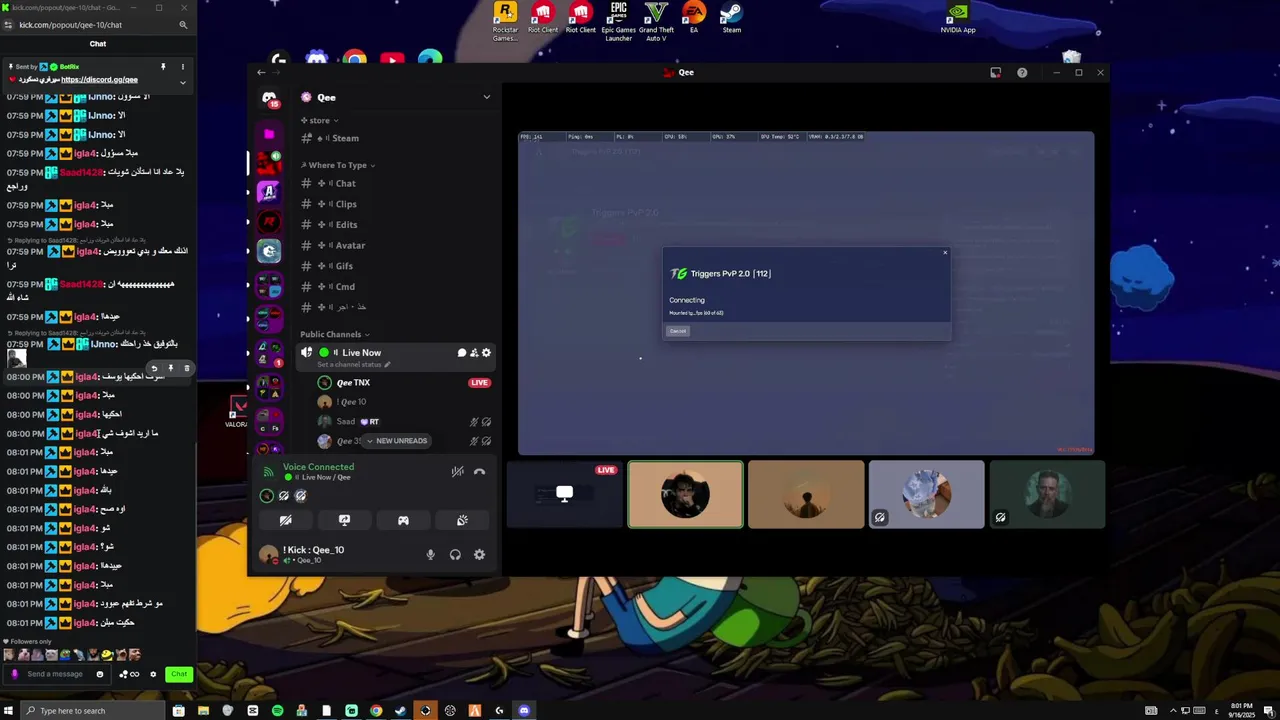Image resolution: width=1280 pixels, height=720 pixels.
Task: Cancel the Triggers PvP 2.0 connecting dialog
Action: pyautogui.click(x=678, y=331)
